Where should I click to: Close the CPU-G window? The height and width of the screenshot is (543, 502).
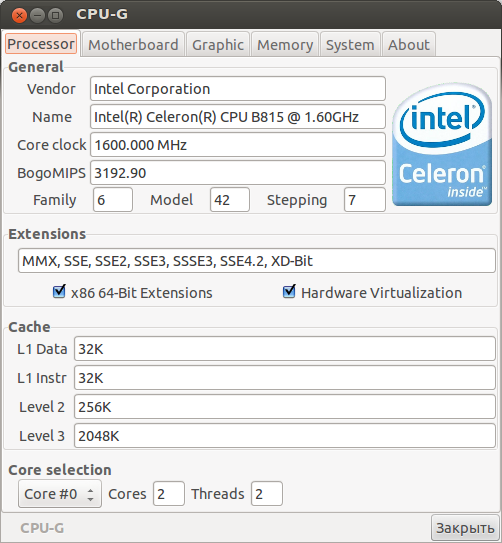click(19, 15)
